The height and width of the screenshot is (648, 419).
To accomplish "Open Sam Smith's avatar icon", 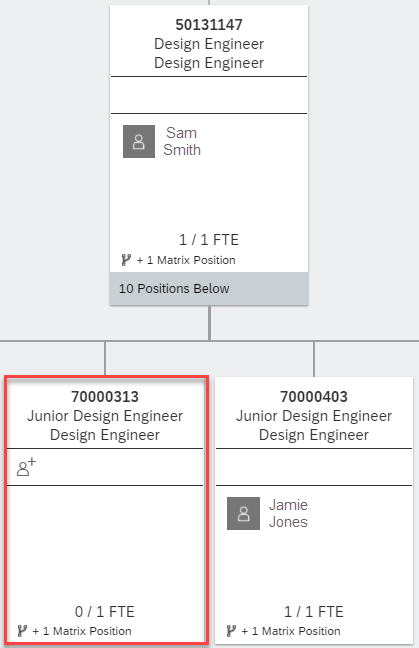I will [x=139, y=141].
